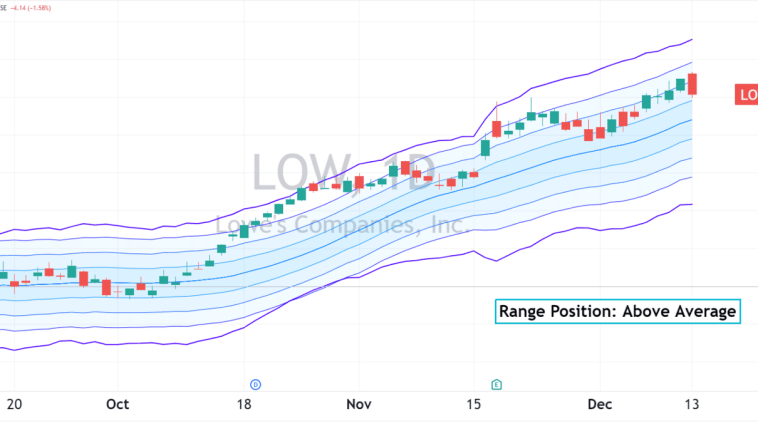Image resolution: width=758 pixels, height=426 pixels.
Task: Click the red LOW price label
Action: 746,95
